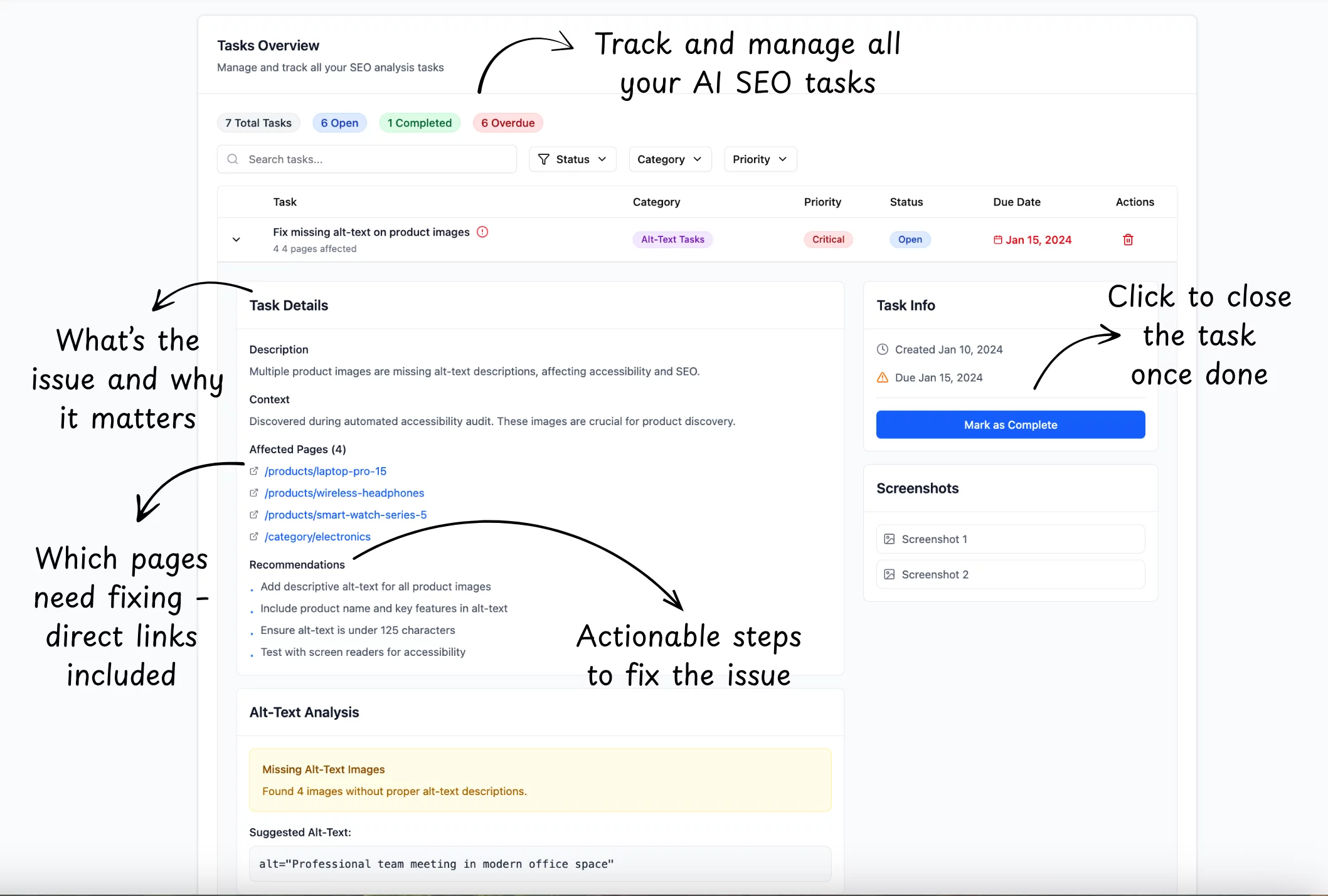Select the 6 Overdue tasks badge

[507, 123]
